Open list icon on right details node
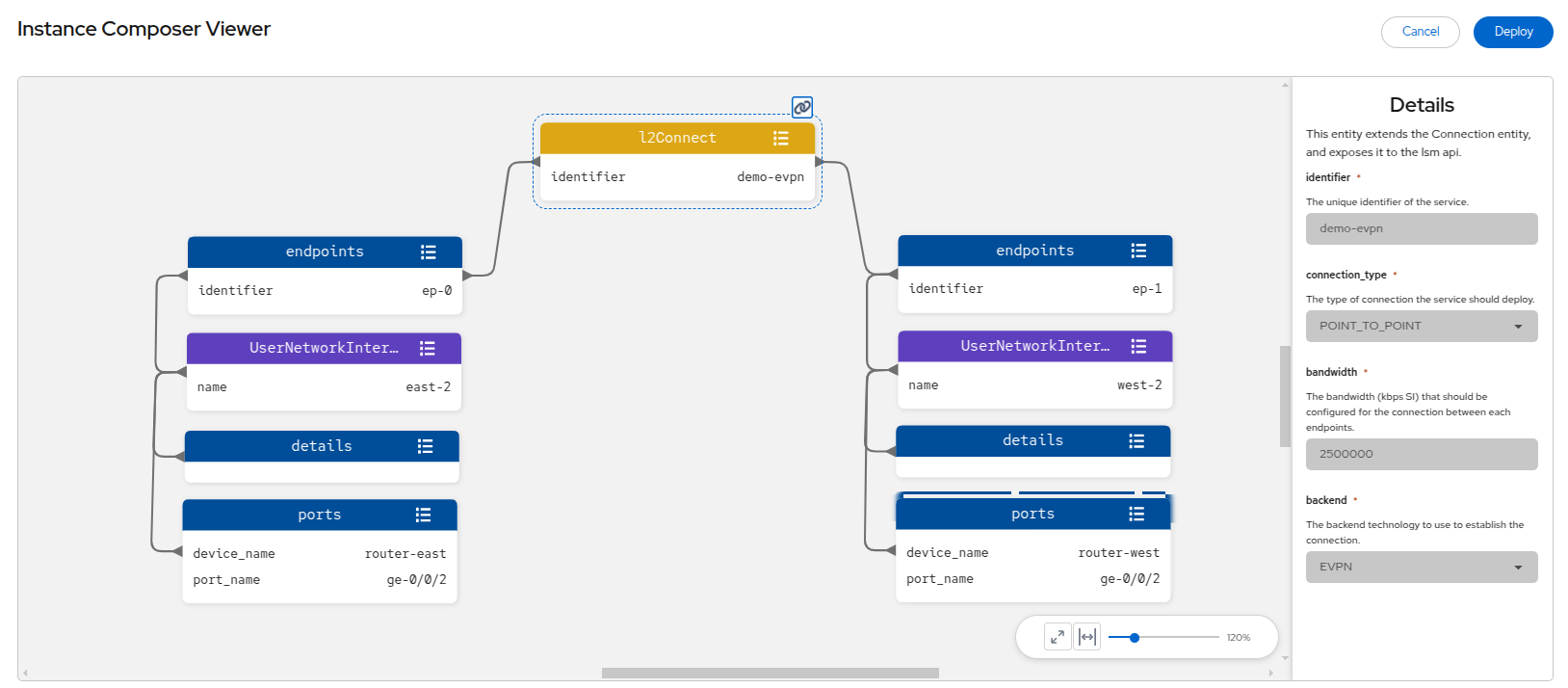Screen dimensions: 1568x688 point(1137,440)
